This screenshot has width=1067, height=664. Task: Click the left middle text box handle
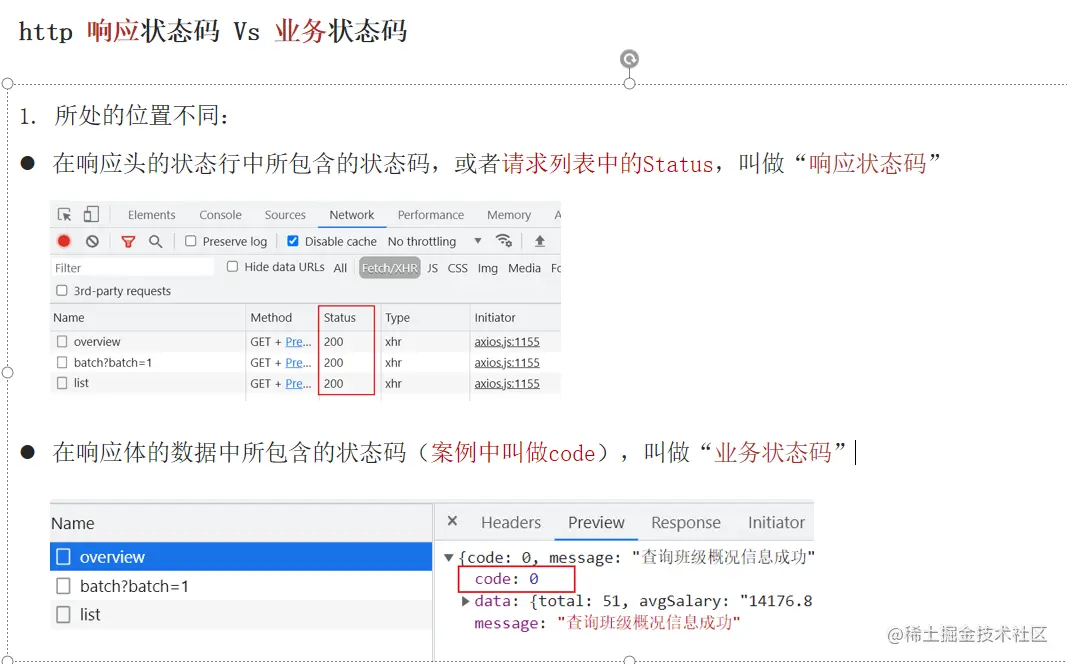7,372
